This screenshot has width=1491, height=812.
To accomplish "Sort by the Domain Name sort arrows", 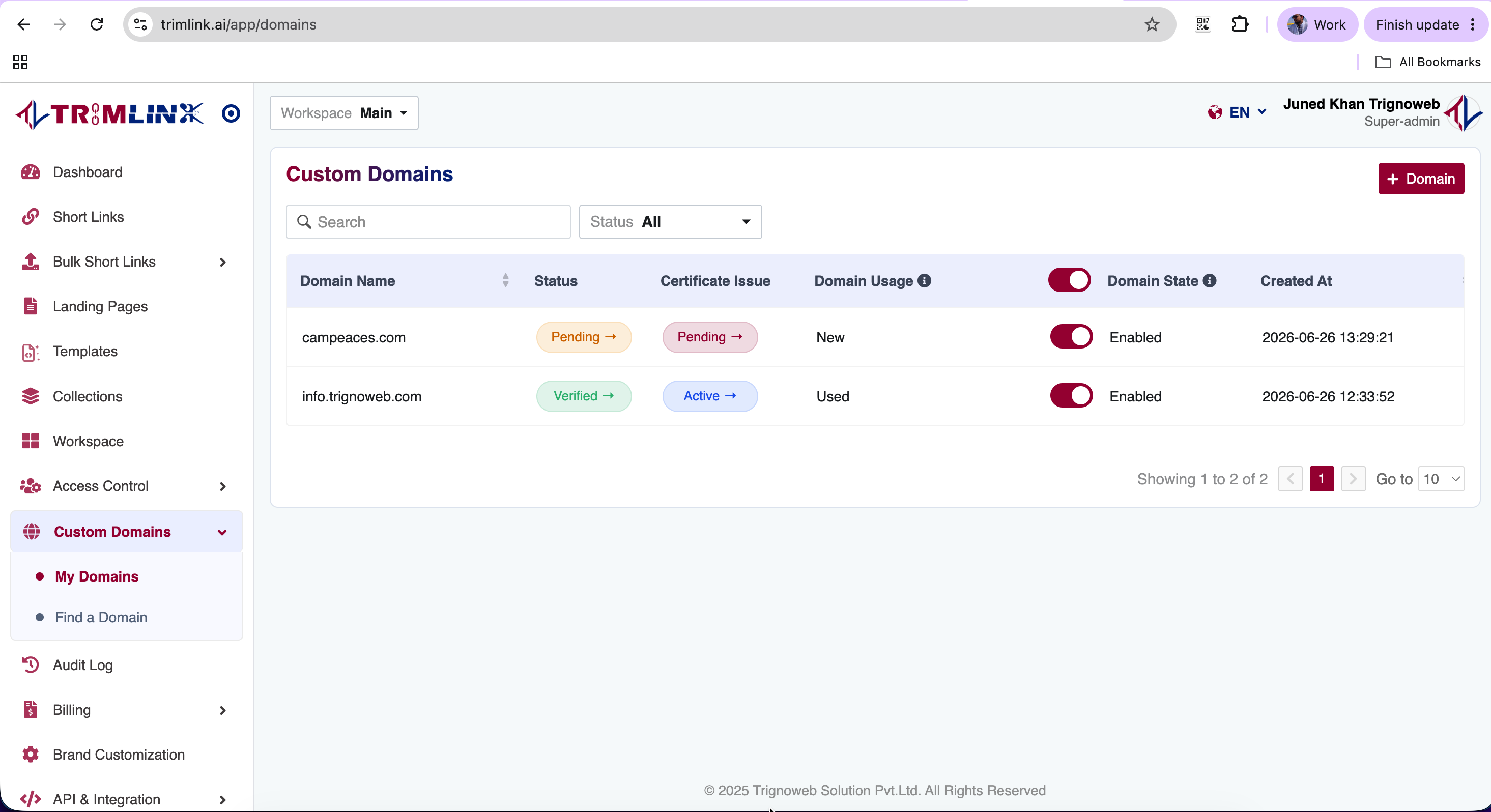I will 505,281.
